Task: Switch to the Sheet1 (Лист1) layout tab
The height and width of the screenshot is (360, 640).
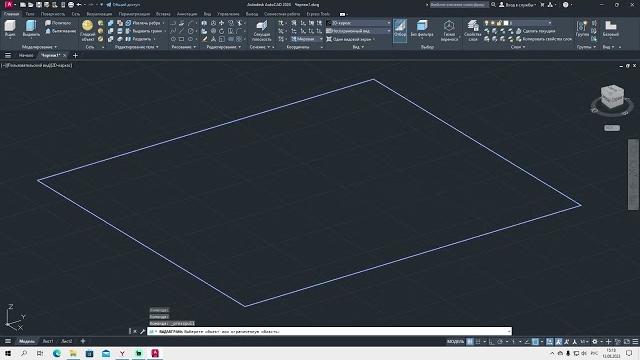Action: point(48,341)
